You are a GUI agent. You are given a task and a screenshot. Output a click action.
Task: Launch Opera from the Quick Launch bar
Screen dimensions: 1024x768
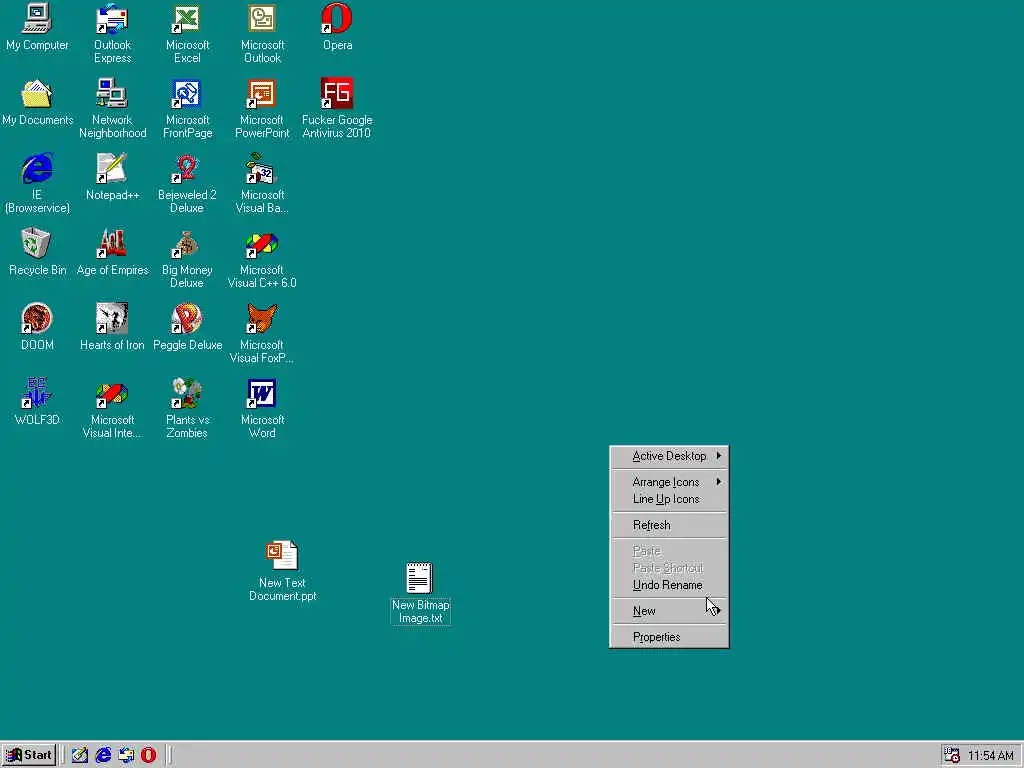[x=149, y=756]
